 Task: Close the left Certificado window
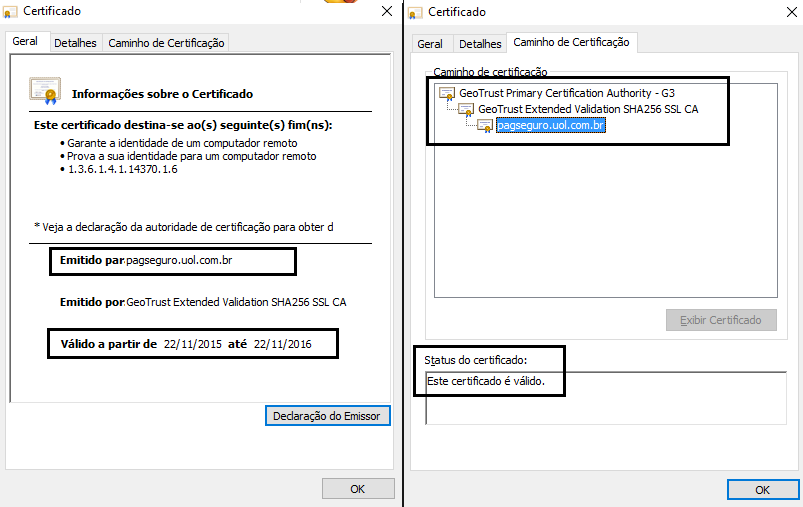pyautogui.click(x=387, y=11)
